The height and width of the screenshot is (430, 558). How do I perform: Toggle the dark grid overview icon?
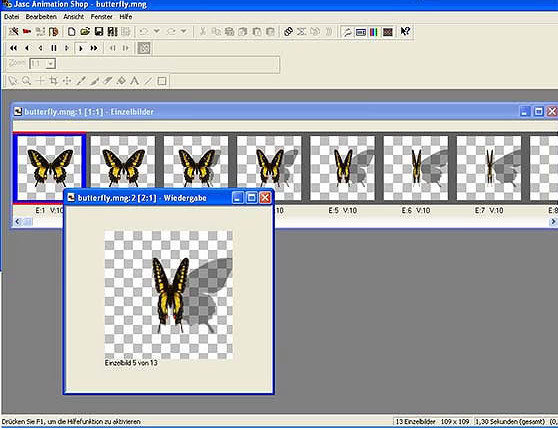(x=388, y=32)
